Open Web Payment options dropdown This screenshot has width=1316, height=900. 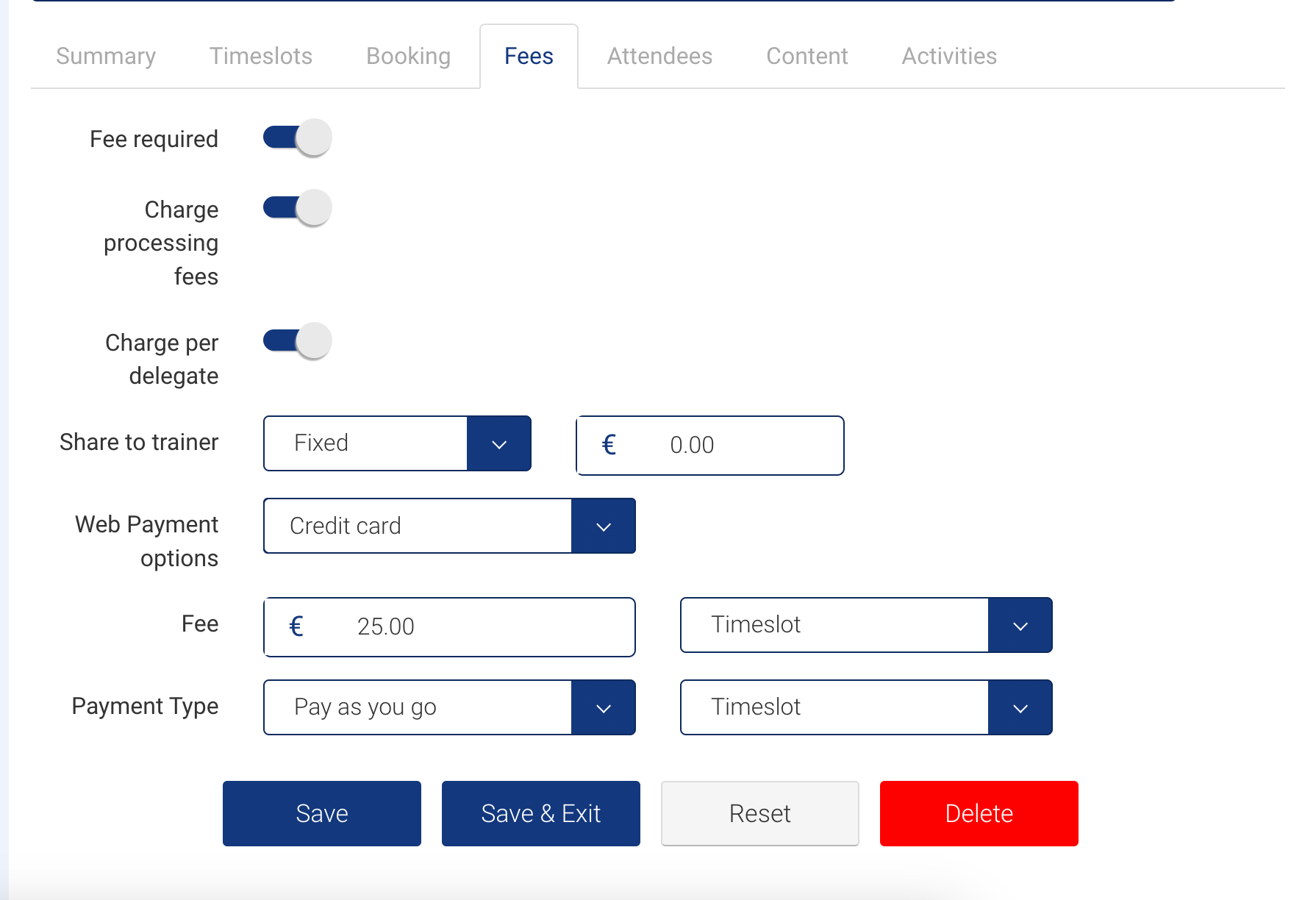point(603,526)
